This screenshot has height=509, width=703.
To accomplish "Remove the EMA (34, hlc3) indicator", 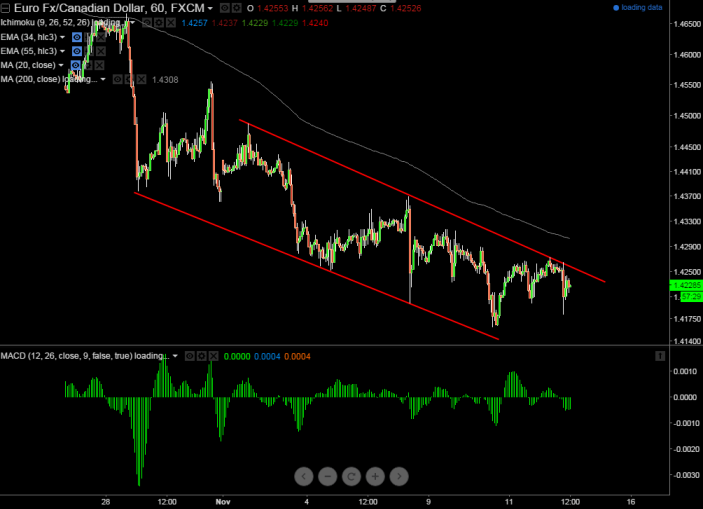I will pyautogui.click(x=101, y=37).
